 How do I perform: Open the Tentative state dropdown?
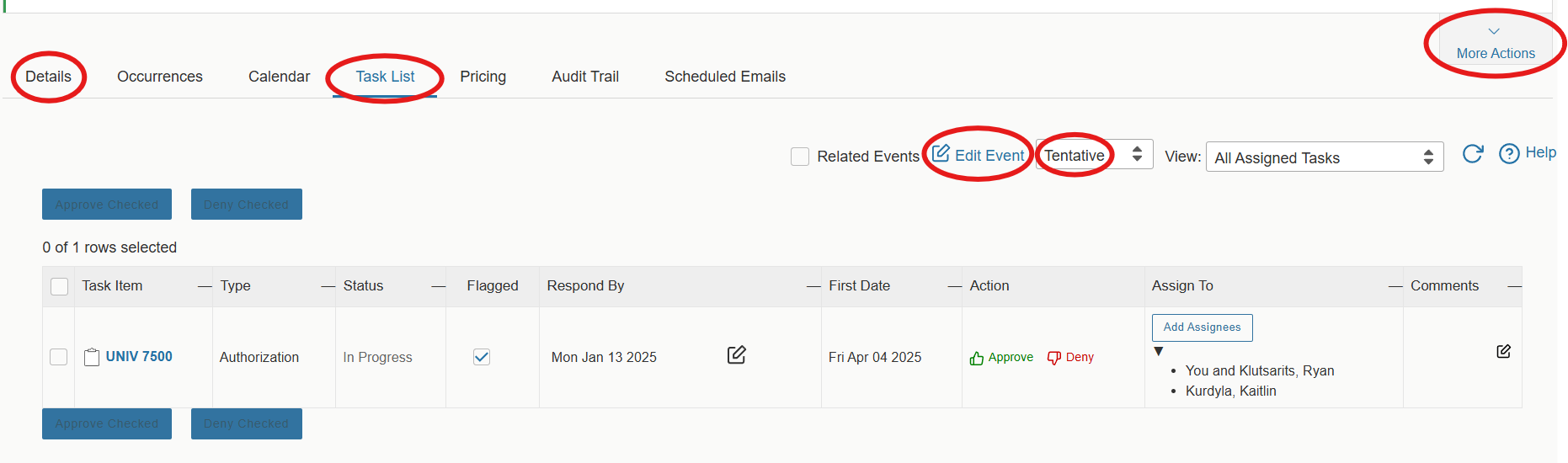(x=1093, y=155)
